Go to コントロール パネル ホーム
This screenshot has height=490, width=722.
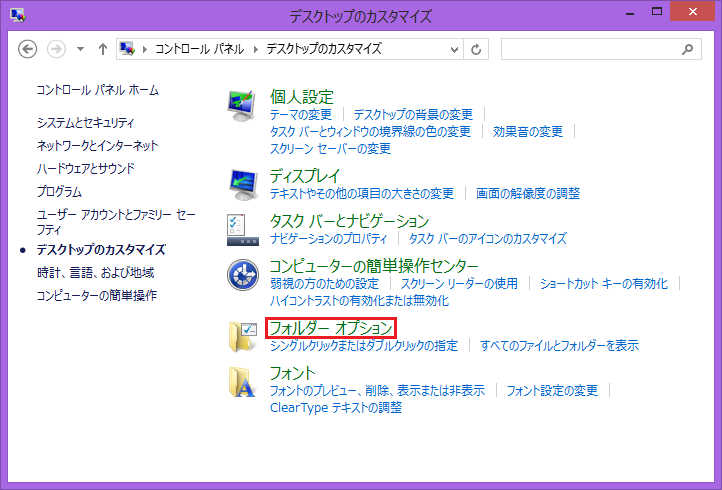[97, 90]
